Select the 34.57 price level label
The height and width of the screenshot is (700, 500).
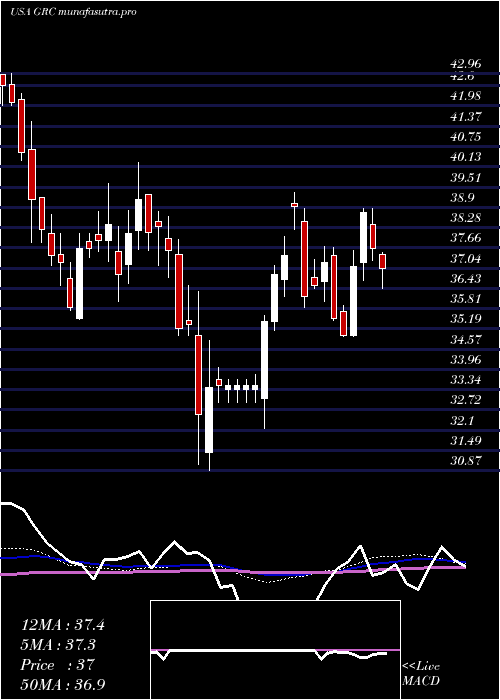(x=466, y=339)
